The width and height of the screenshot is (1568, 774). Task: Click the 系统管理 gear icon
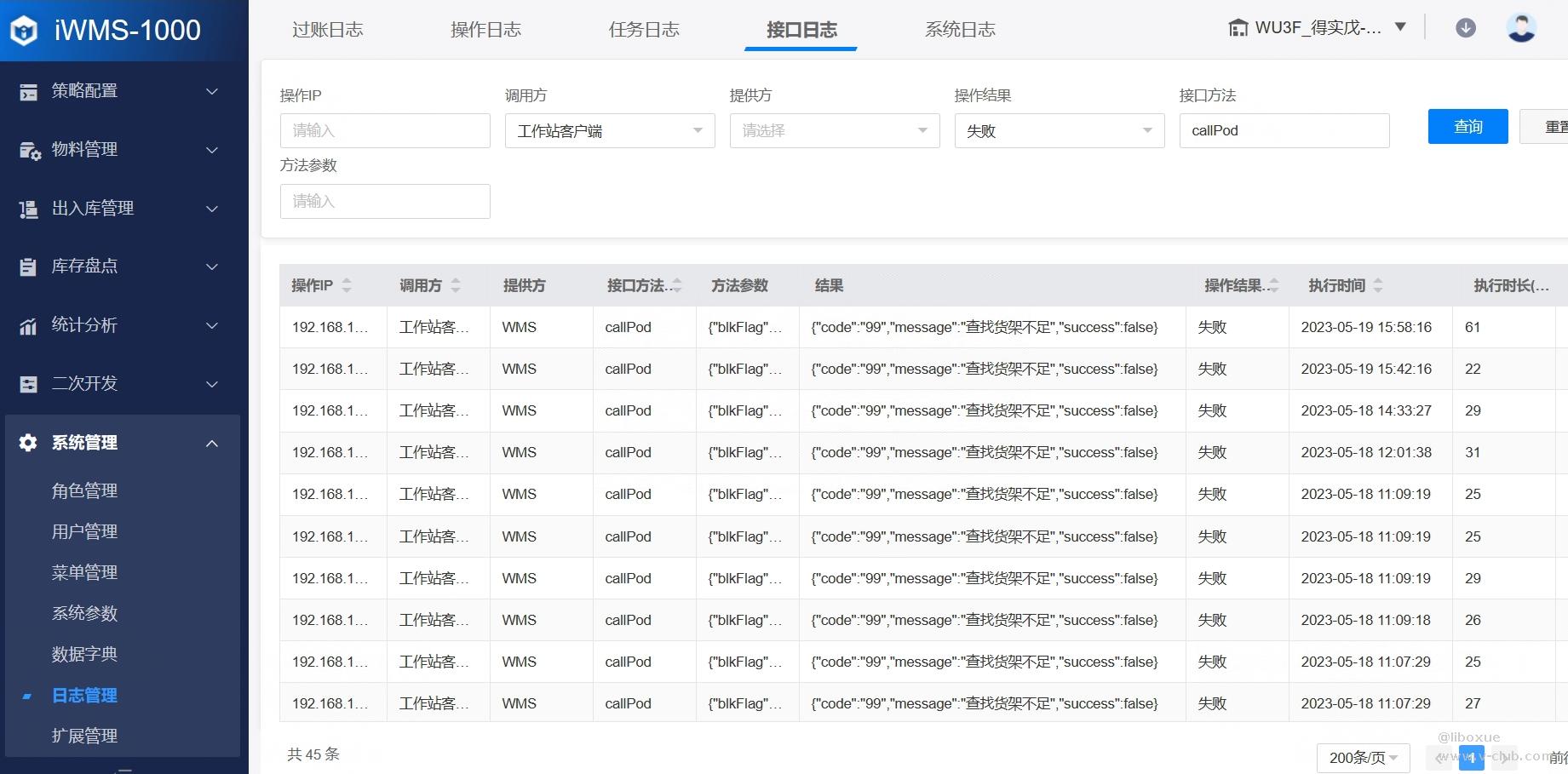[28, 443]
